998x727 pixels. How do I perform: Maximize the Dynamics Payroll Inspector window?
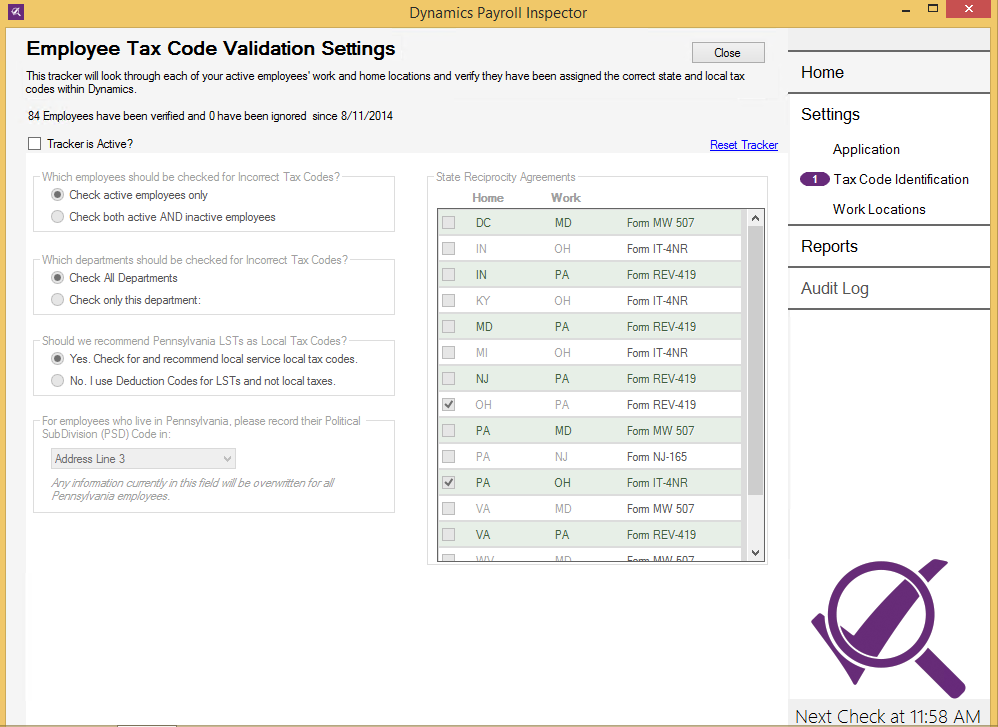(933, 10)
